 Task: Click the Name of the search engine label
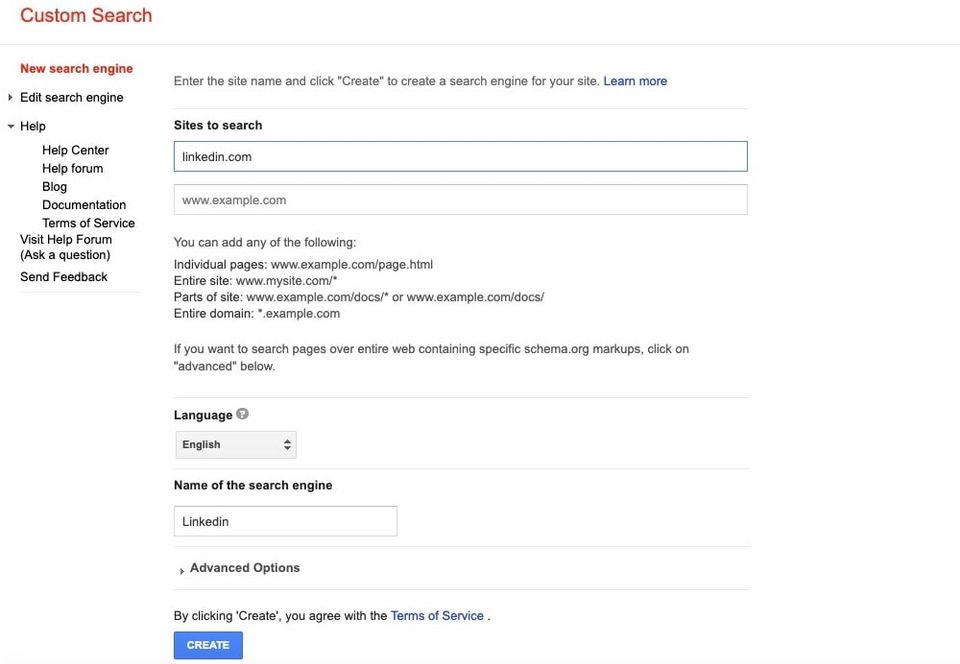coord(253,485)
